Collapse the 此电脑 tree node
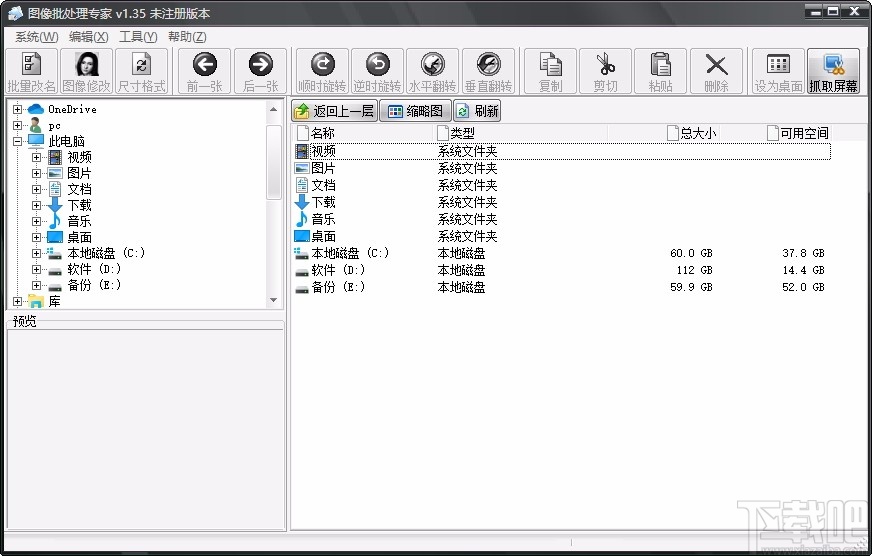 [x=17, y=141]
